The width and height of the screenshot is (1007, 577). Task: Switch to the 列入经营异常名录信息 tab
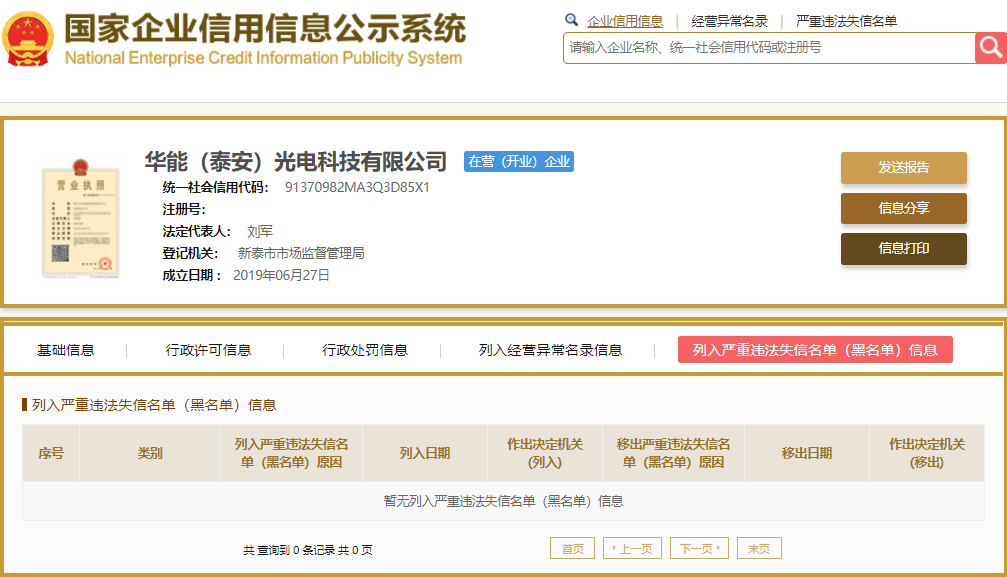point(550,350)
